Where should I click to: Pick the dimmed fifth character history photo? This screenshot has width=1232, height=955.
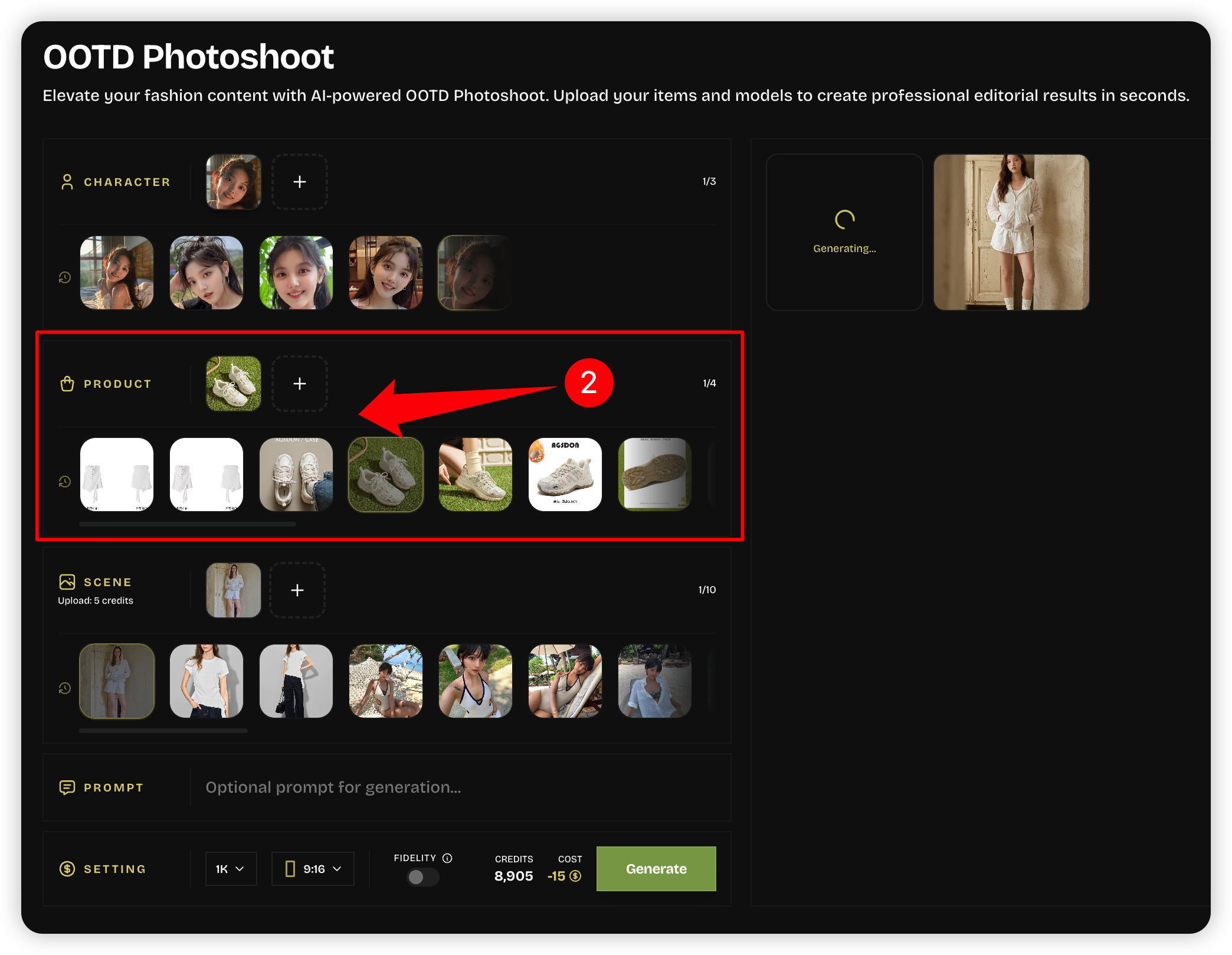point(474,273)
